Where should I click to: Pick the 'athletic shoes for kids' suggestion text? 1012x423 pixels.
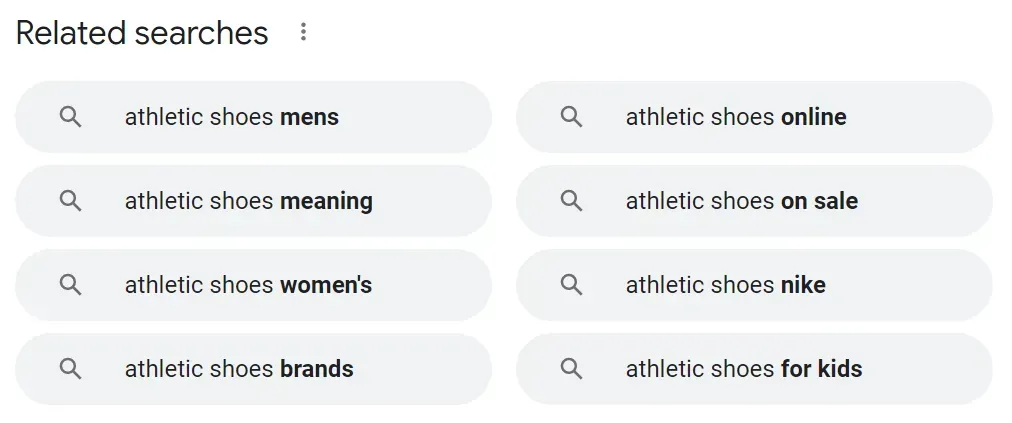pyautogui.click(x=744, y=369)
